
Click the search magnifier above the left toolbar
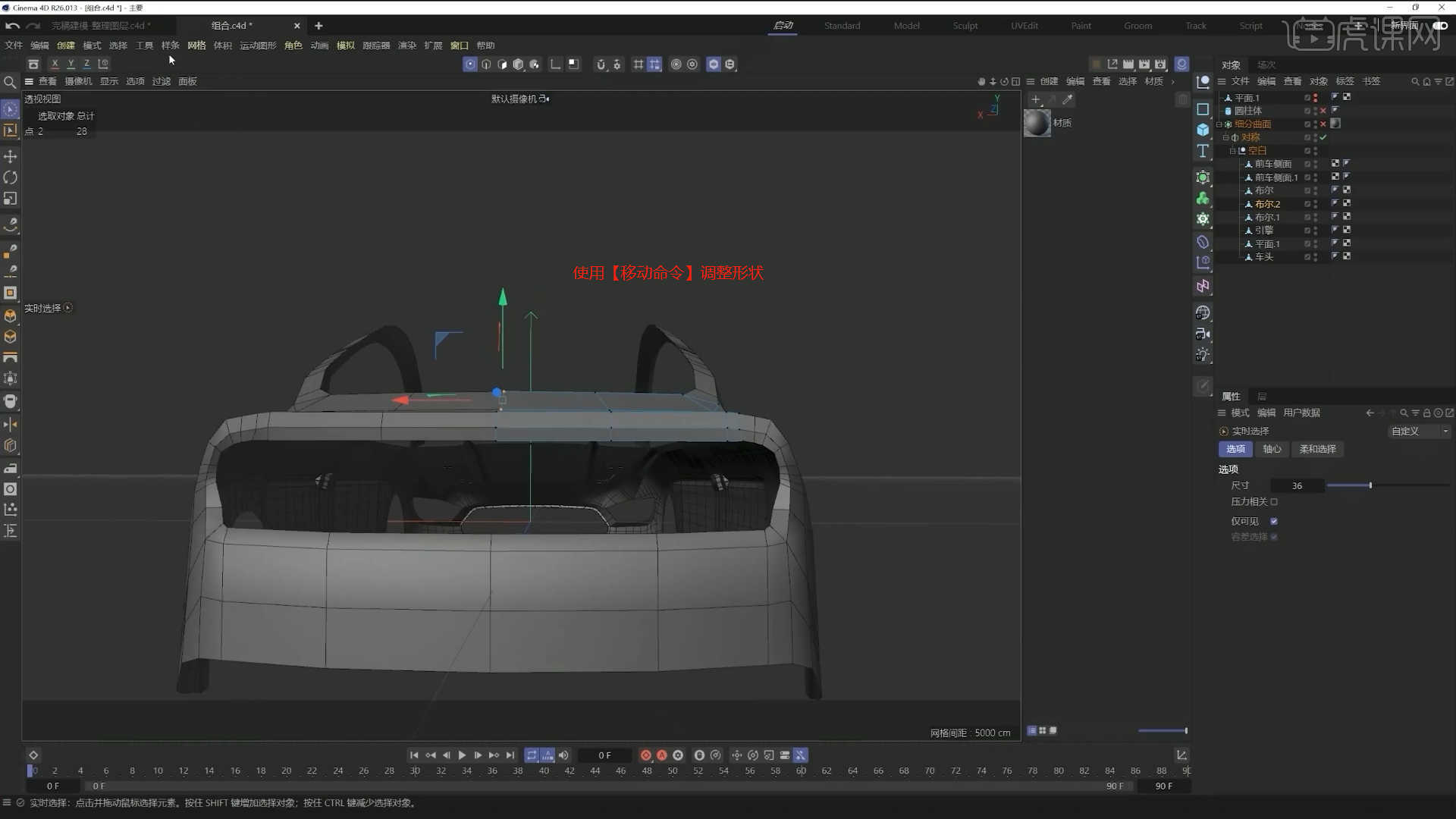tap(10, 82)
